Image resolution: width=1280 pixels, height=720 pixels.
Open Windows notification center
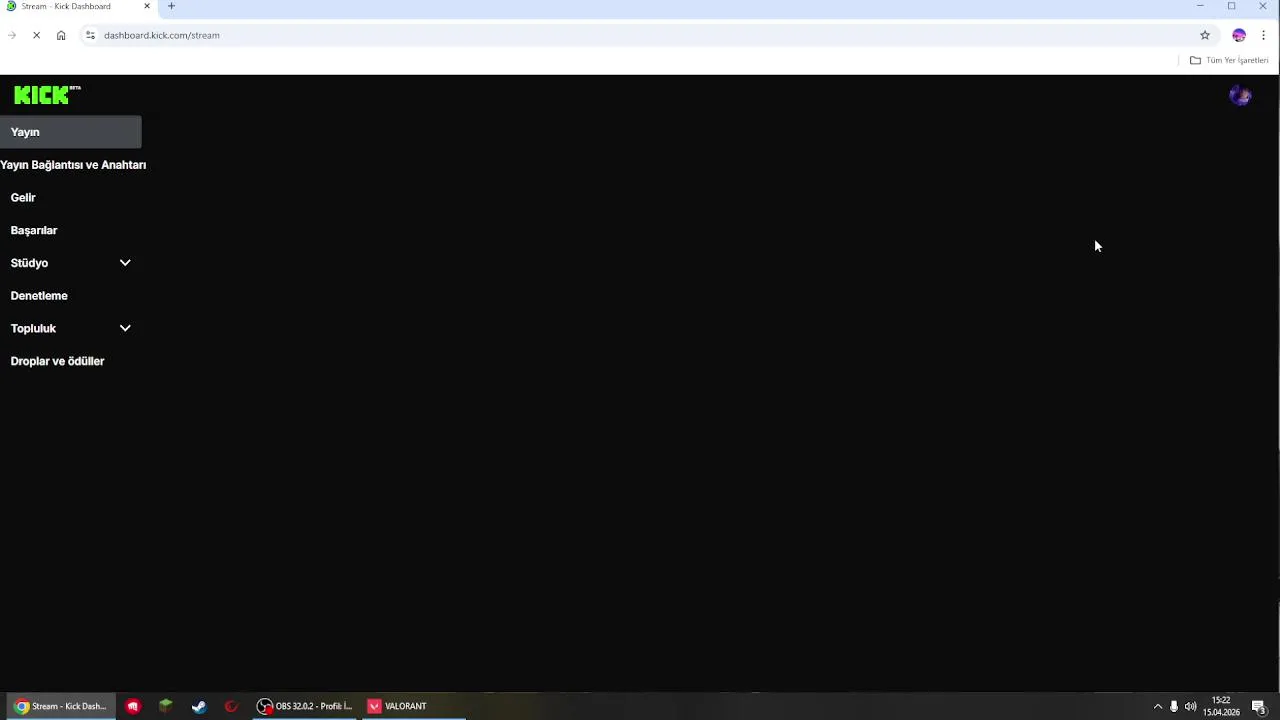coord(1260,706)
